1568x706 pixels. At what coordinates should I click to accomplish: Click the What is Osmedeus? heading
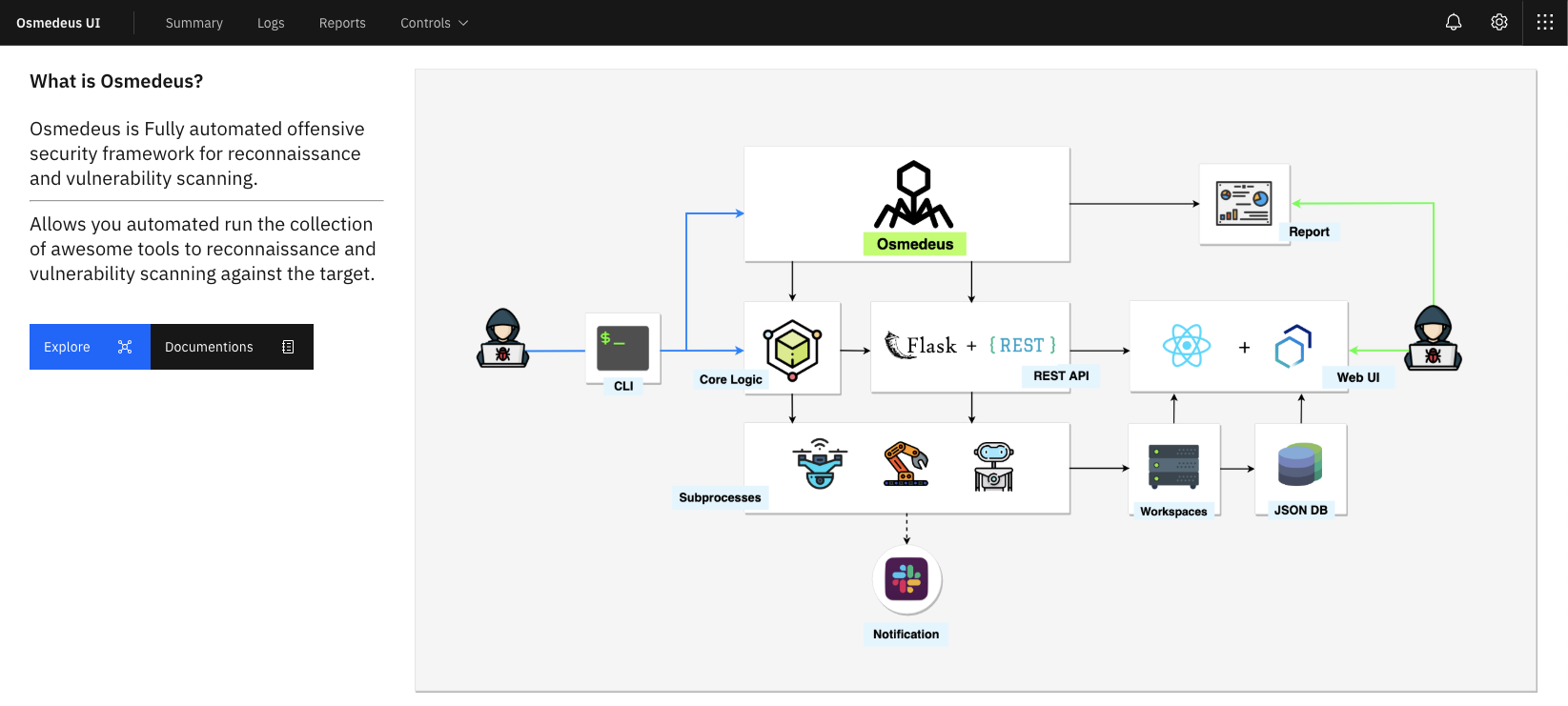[x=116, y=81]
